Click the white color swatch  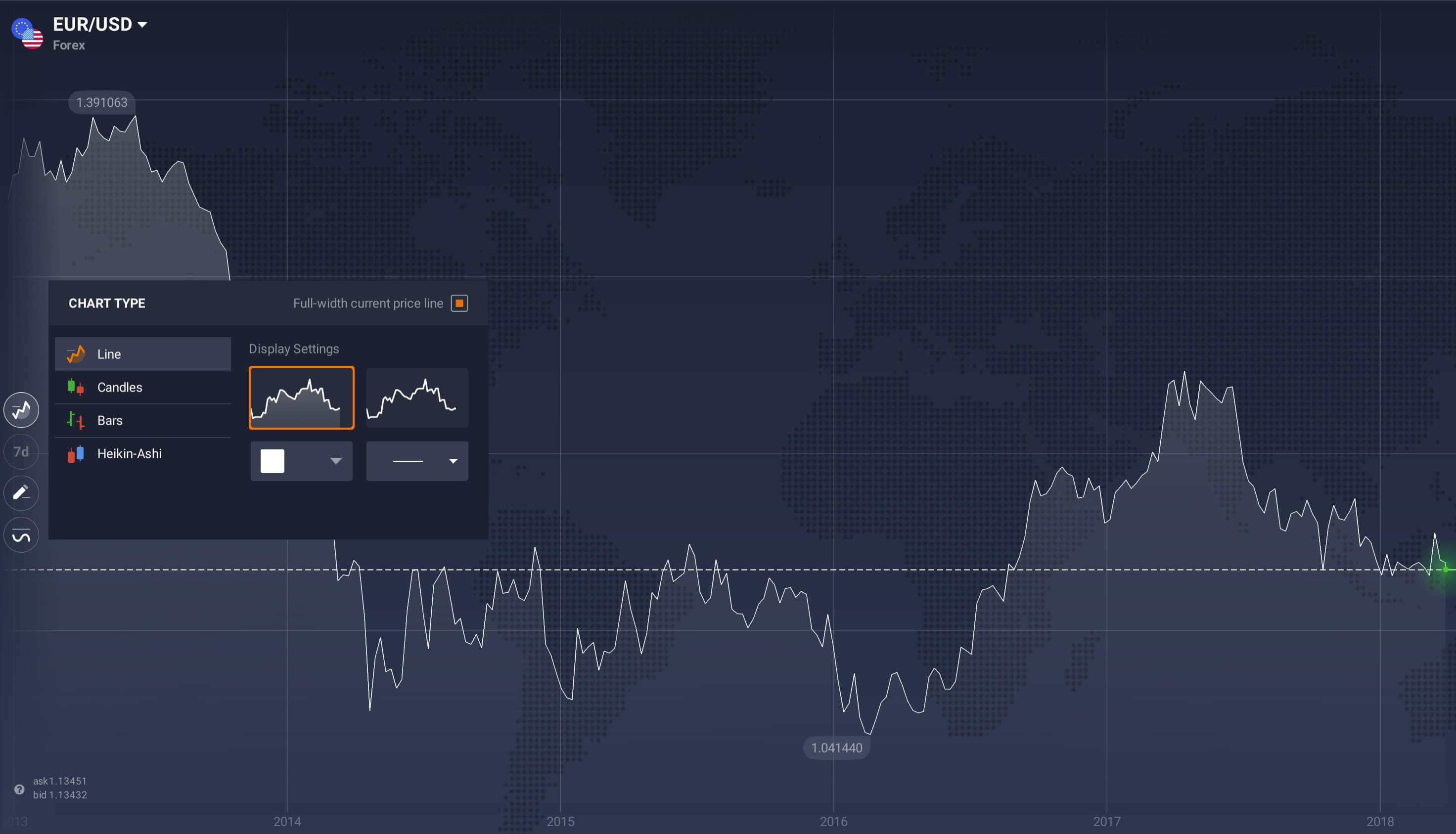click(x=273, y=461)
